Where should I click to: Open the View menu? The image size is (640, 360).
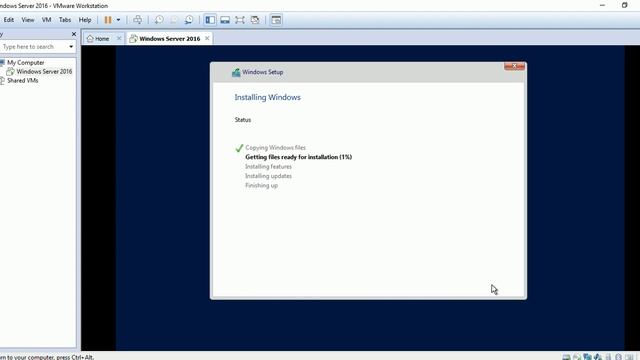[28, 20]
